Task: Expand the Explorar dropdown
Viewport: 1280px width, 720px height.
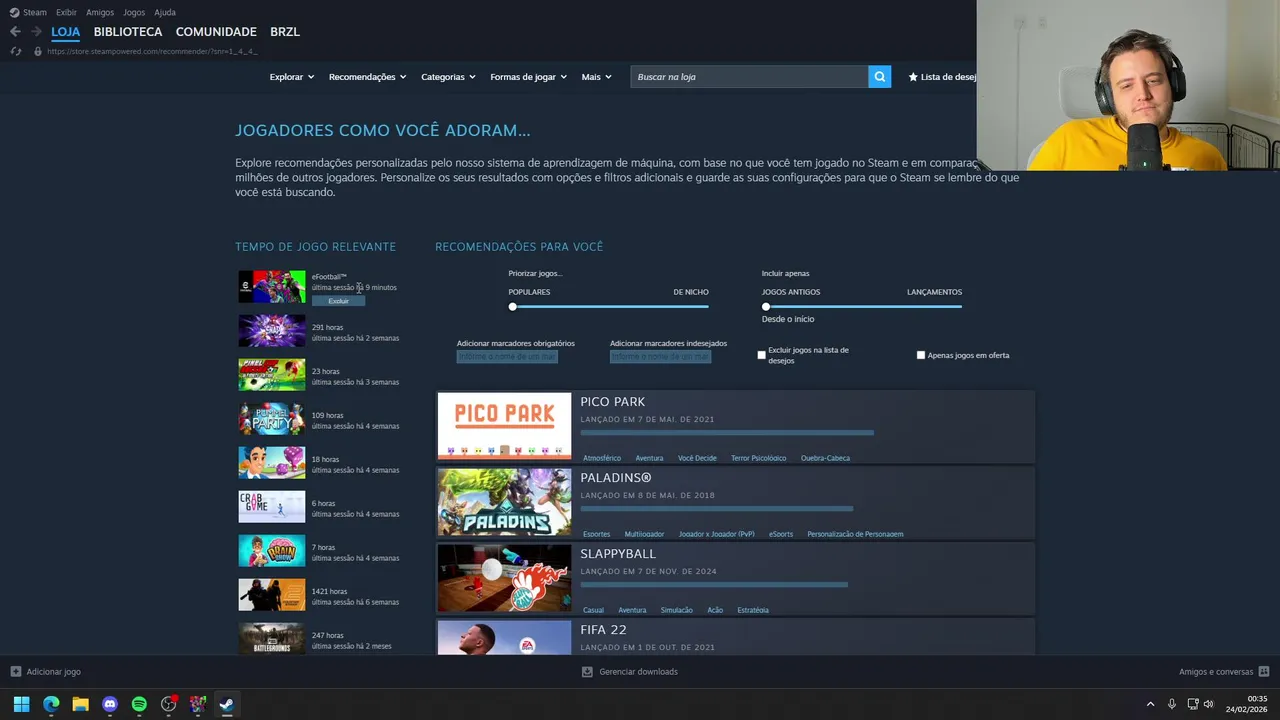Action: click(292, 77)
